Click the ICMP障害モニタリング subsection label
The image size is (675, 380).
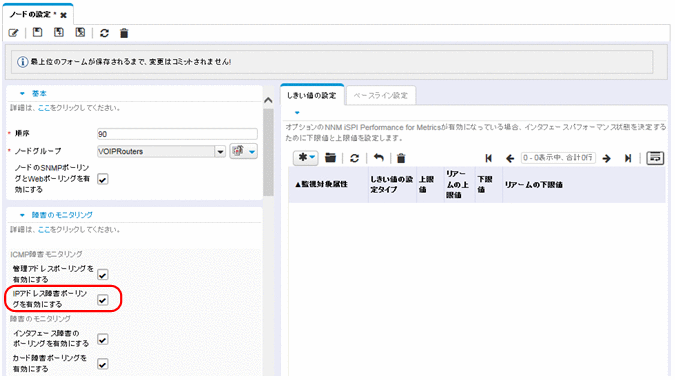point(46,254)
